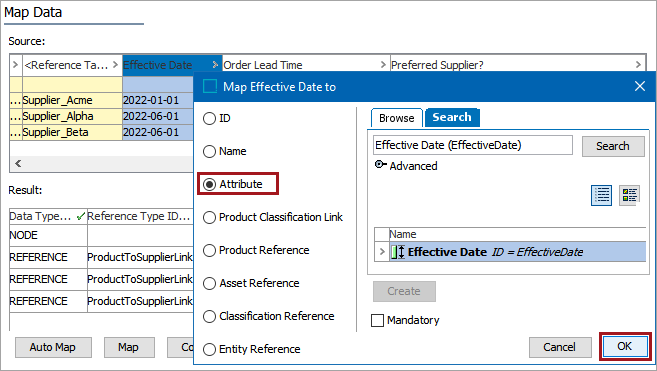Open Preferred Supplier? column header arrow

pyautogui.click(x=638, y=65)
